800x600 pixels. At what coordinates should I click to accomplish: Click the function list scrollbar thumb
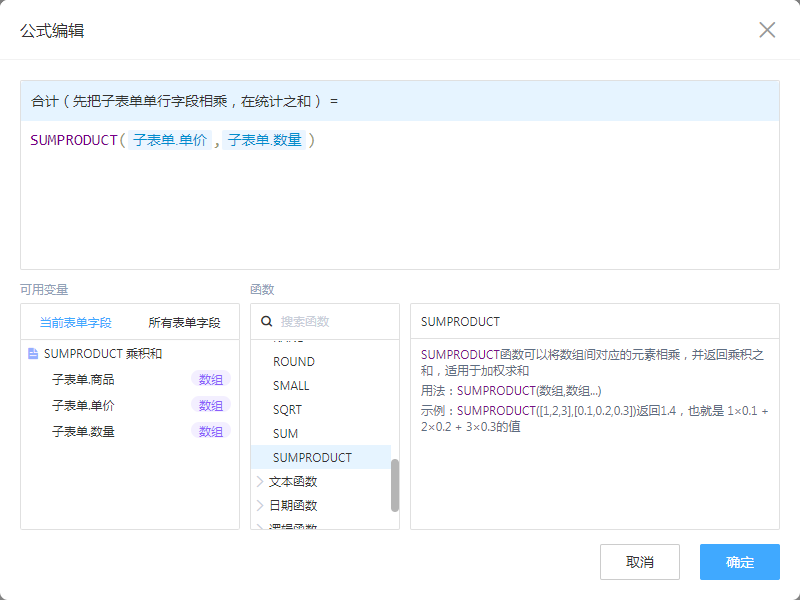point(394,485)
